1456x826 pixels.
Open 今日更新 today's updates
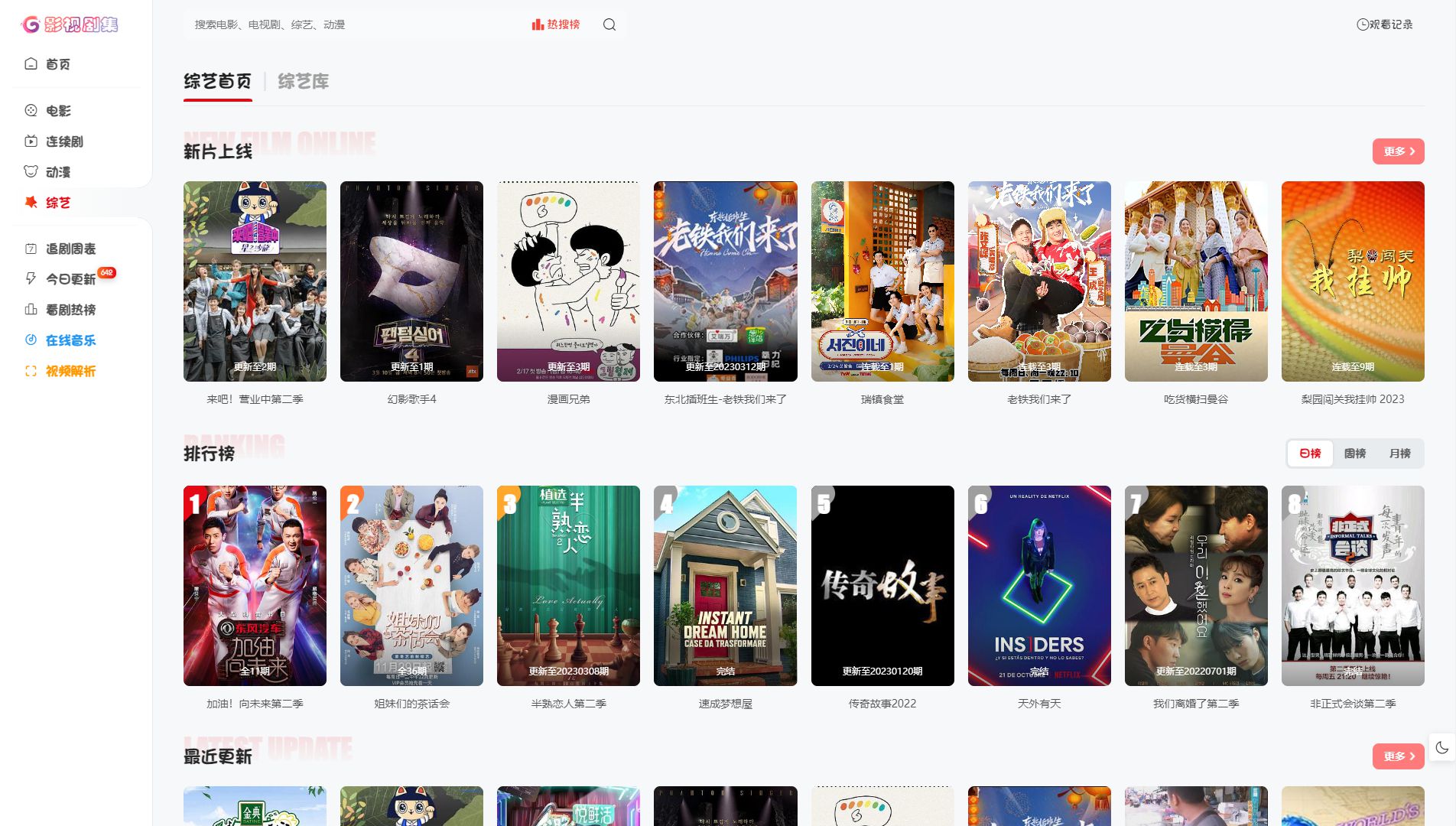click(x=60, y=279)
